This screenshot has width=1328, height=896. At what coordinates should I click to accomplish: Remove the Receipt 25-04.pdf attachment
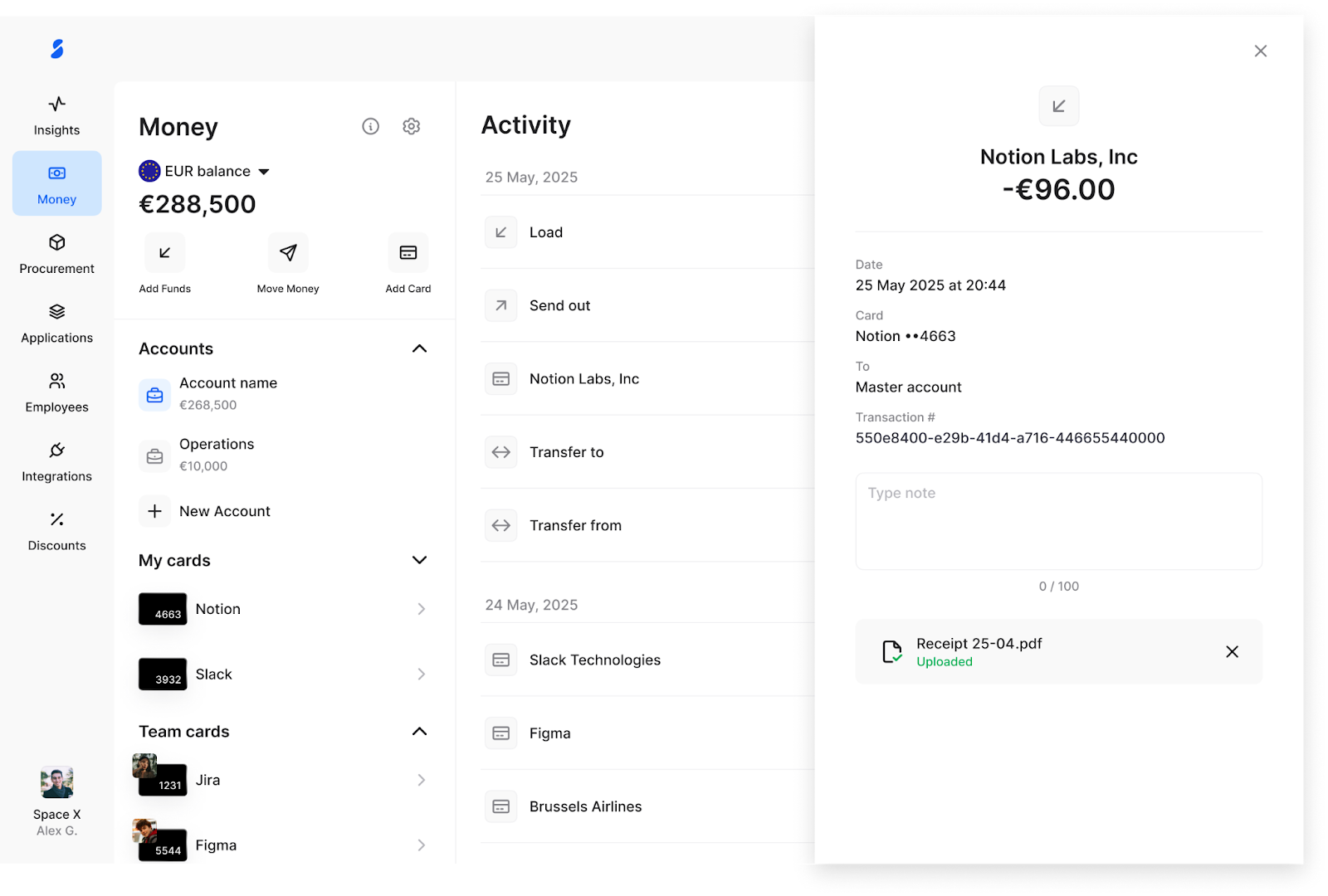click(1232, 652)
